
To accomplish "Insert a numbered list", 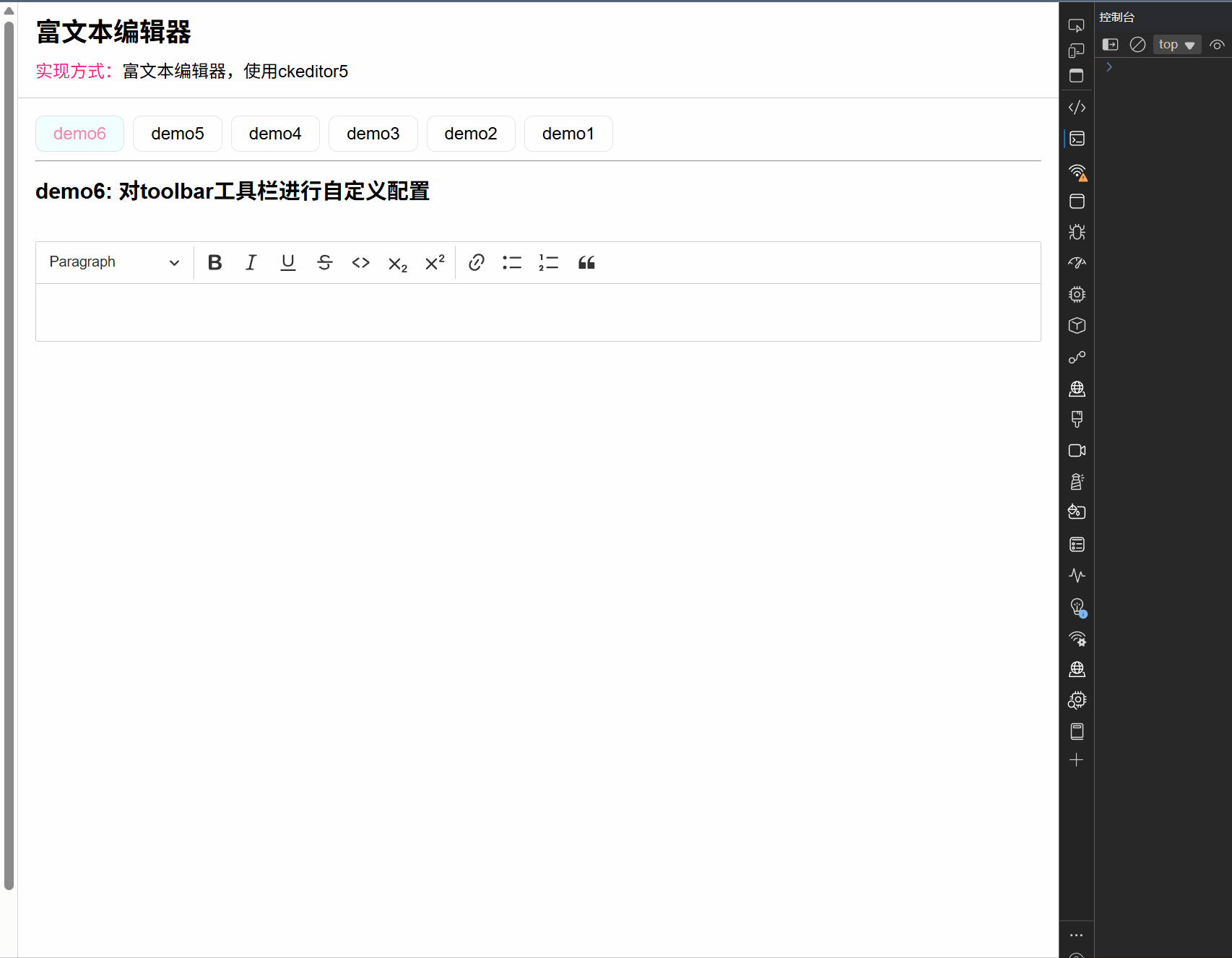I will coord(549,262).
